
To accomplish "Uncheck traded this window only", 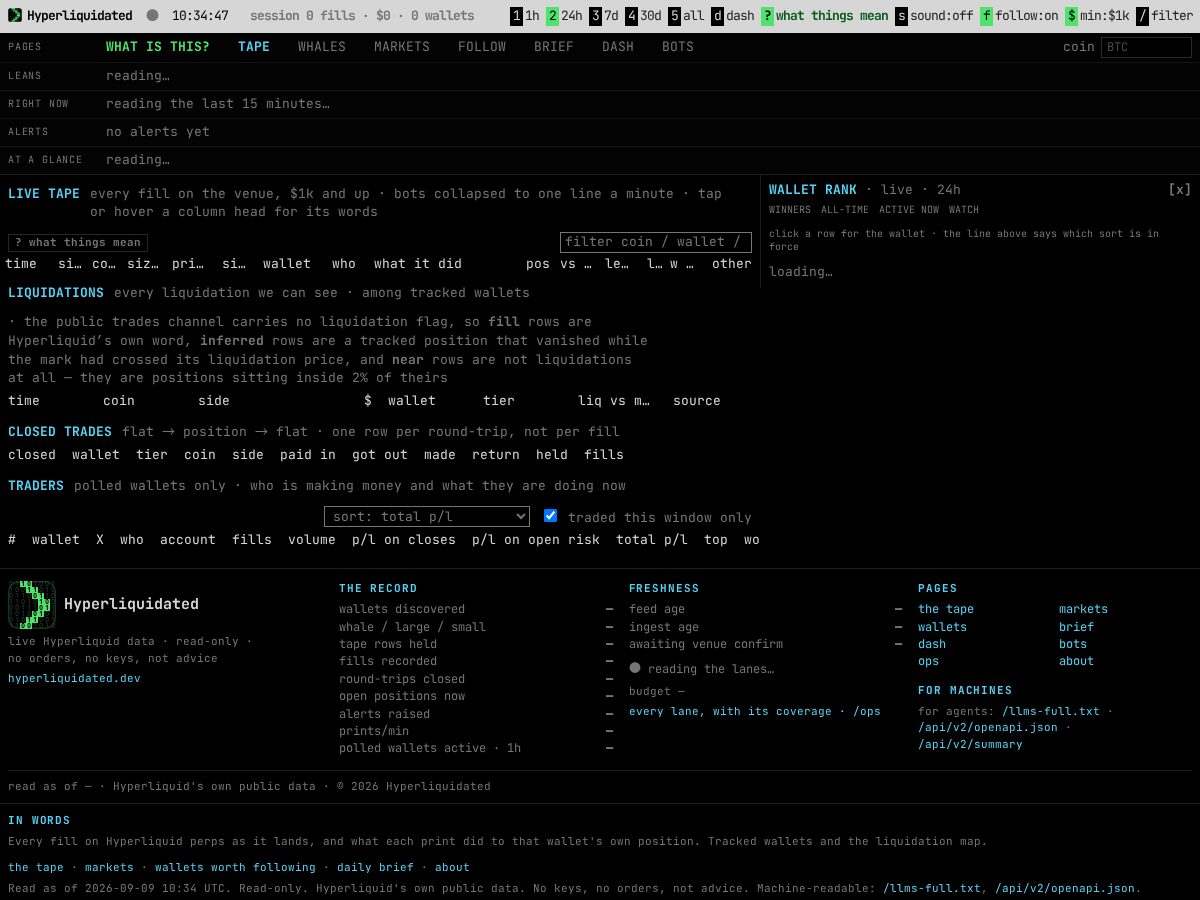I will point(550,516).
